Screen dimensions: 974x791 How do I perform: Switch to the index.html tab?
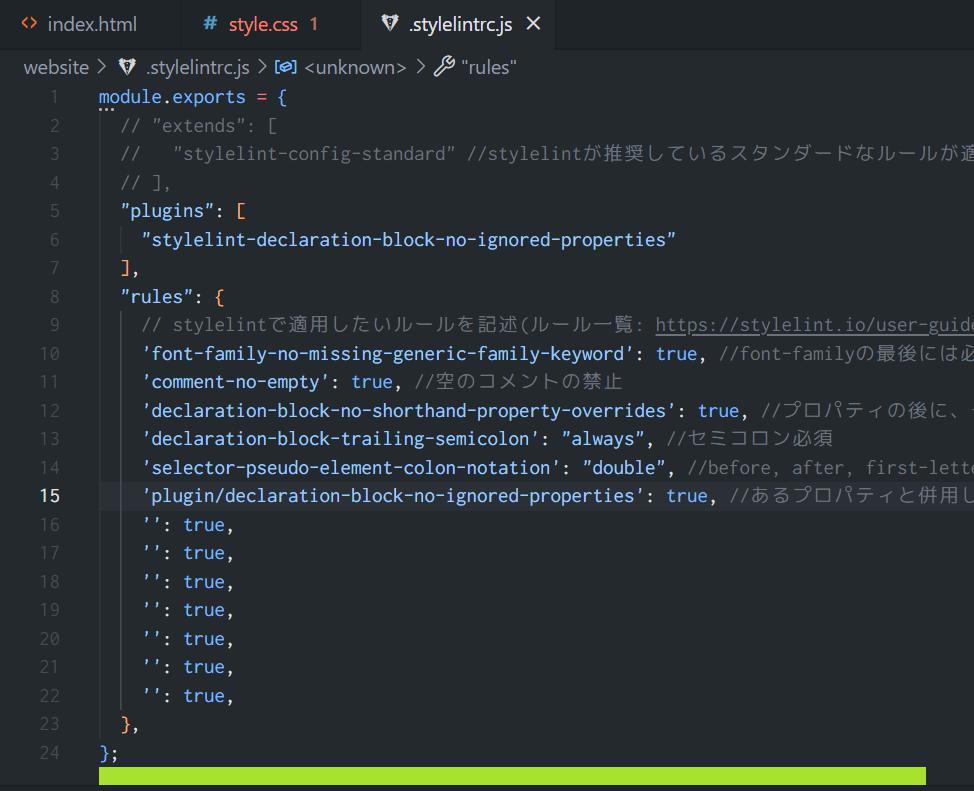tap(92, 23)
